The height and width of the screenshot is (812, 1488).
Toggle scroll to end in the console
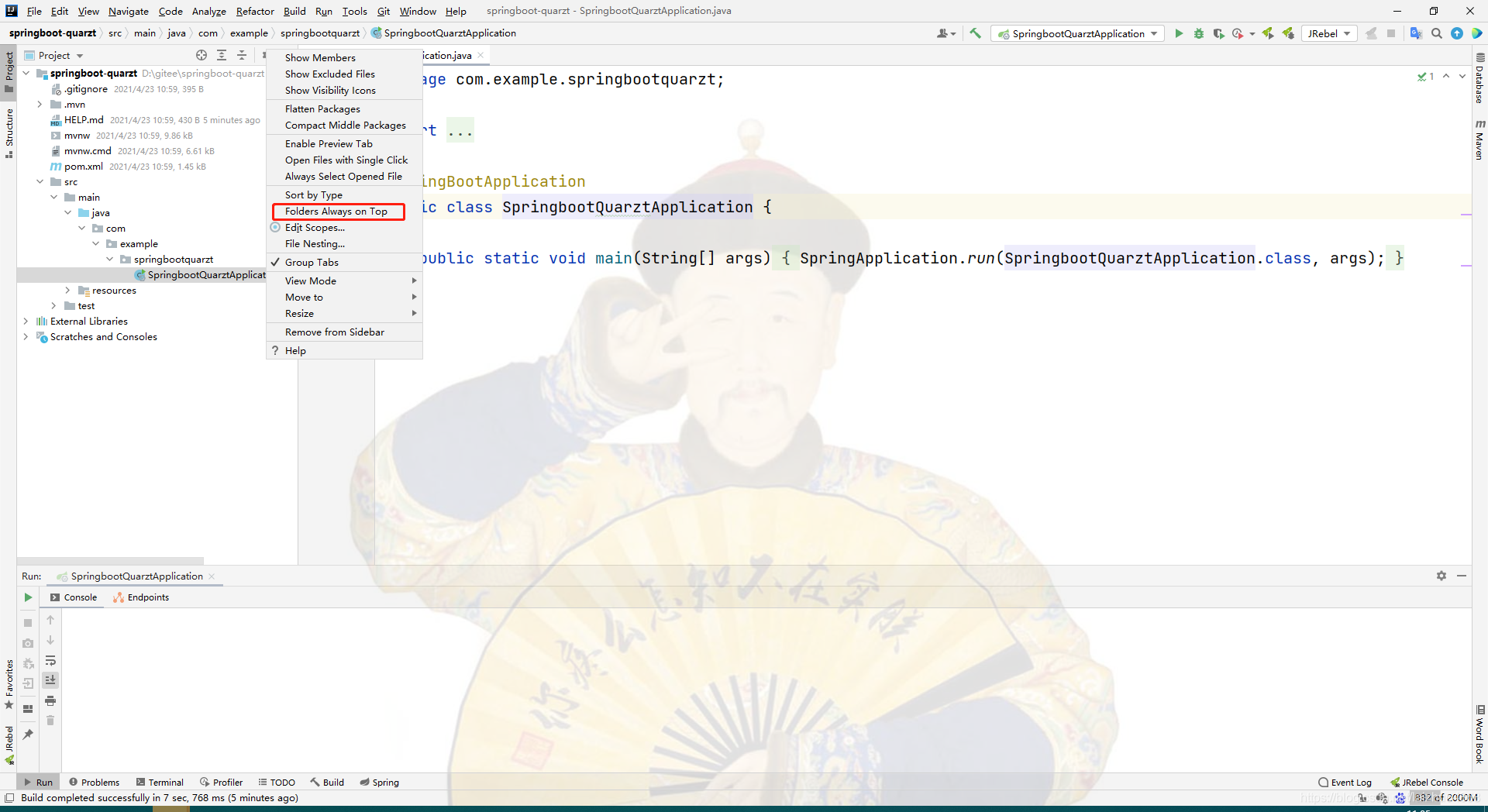pyautogui.click(x=50, y=680)
